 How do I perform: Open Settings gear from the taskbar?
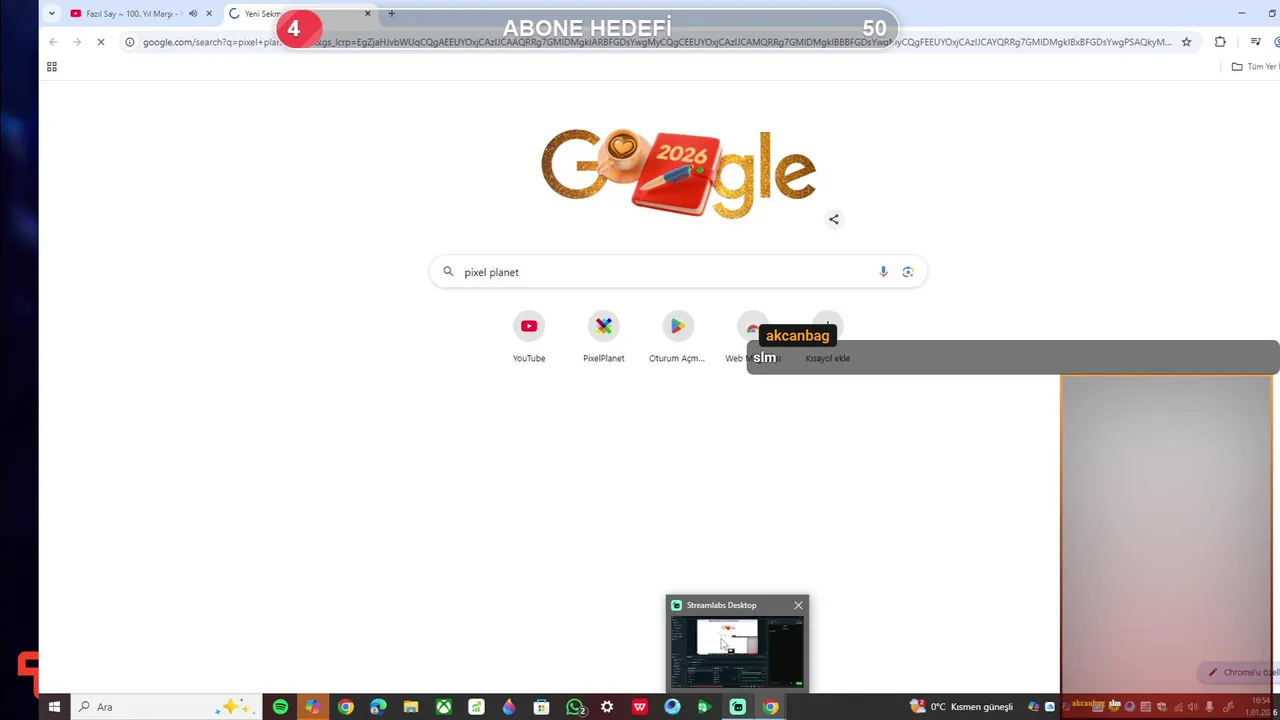607,707
